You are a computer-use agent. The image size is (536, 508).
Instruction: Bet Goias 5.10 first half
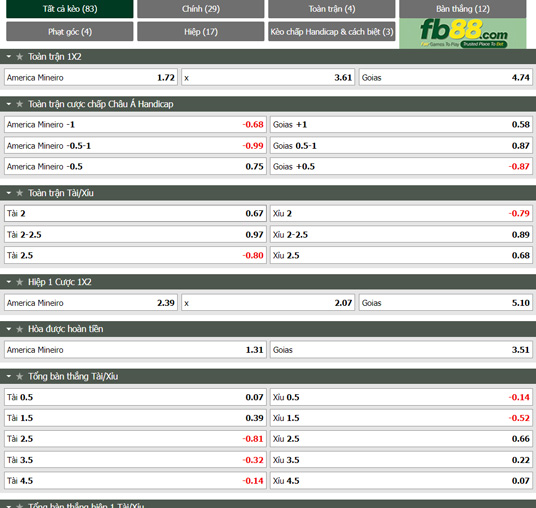[x=446, y=303]
